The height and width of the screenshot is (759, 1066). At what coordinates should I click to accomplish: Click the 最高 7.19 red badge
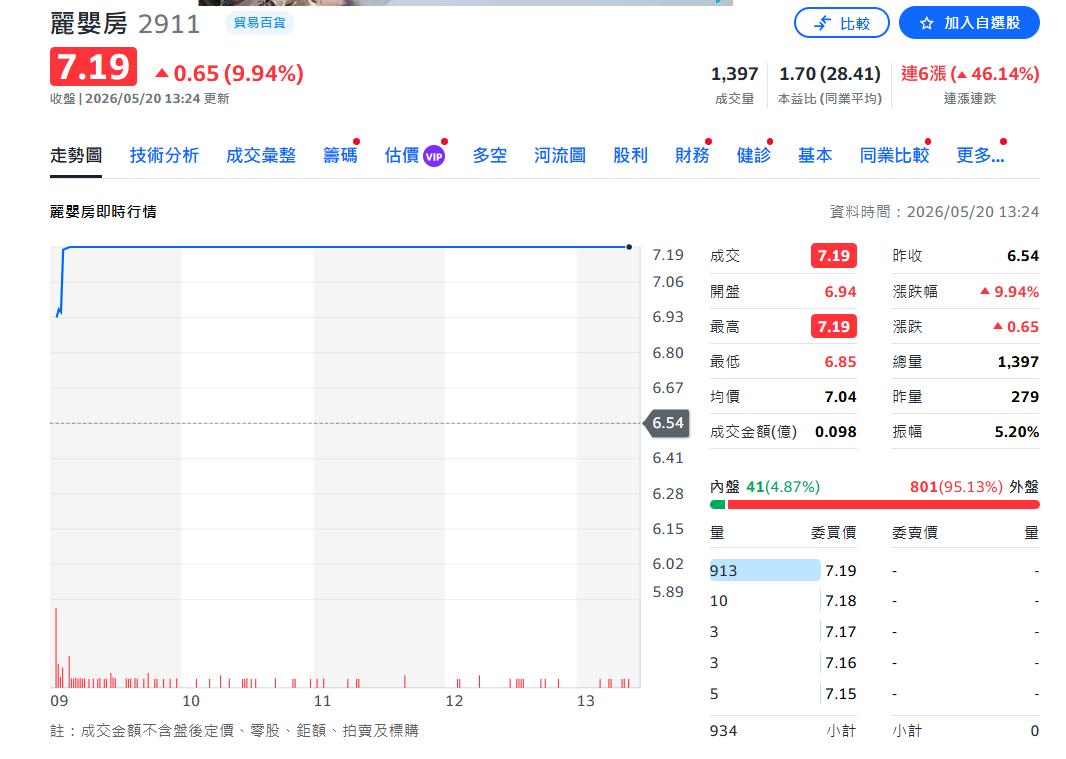tap(833, 326)
